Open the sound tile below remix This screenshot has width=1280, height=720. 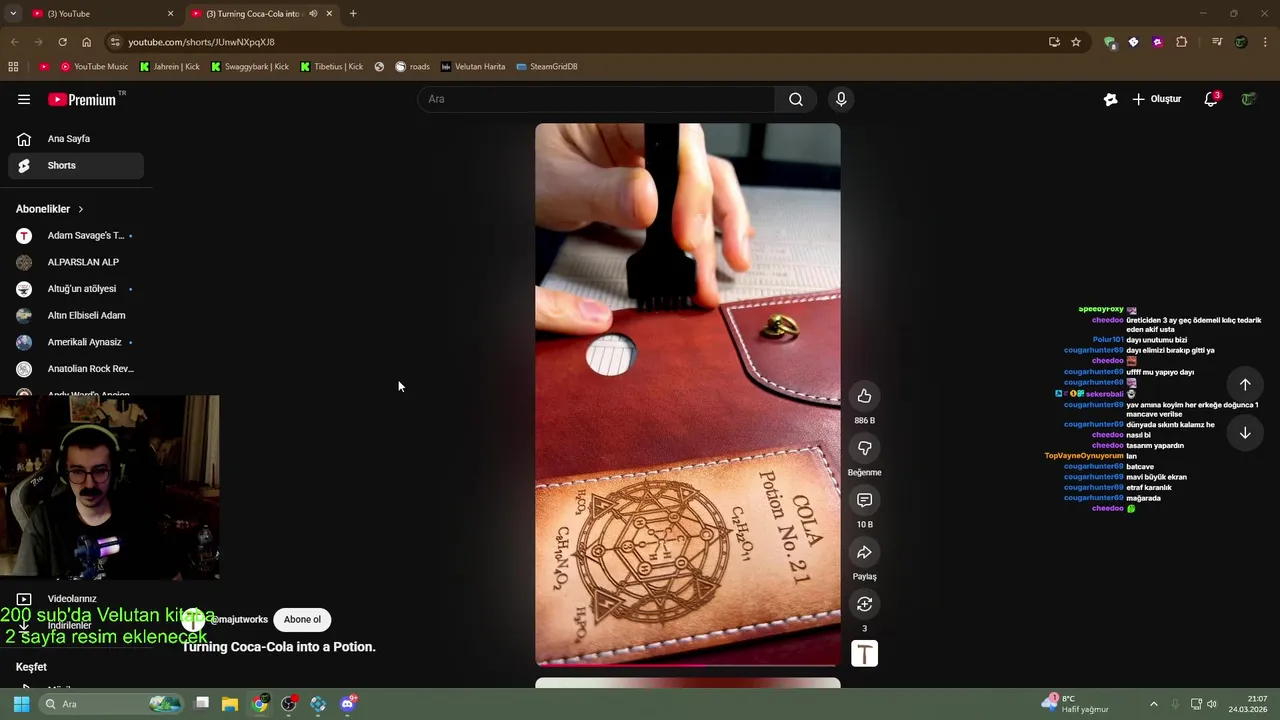(x=865, y=654)
